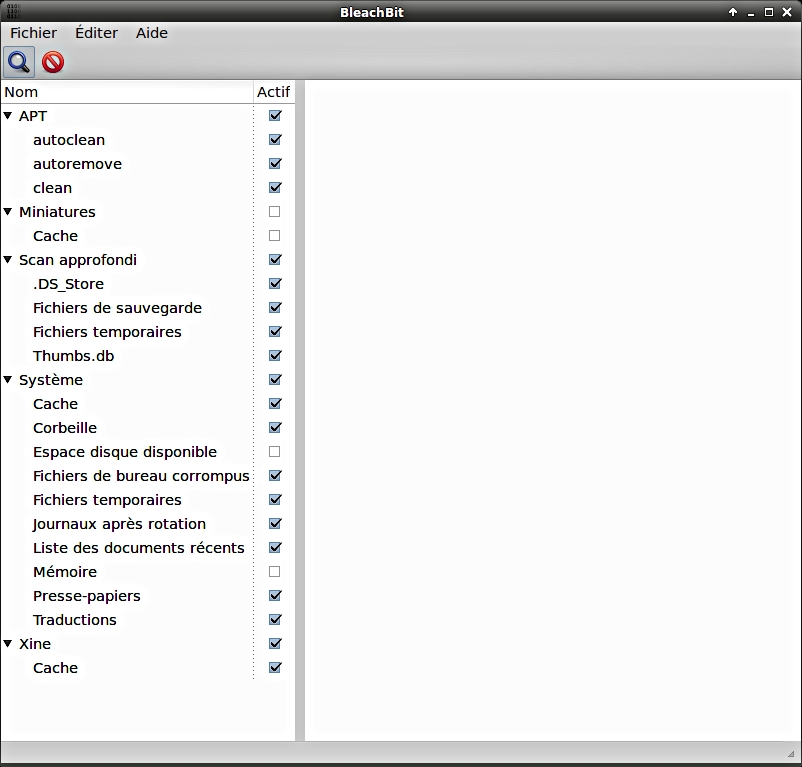This screenshot has width=802, height=767.
Task: Collapse the APT group
Action: [8, 116]
